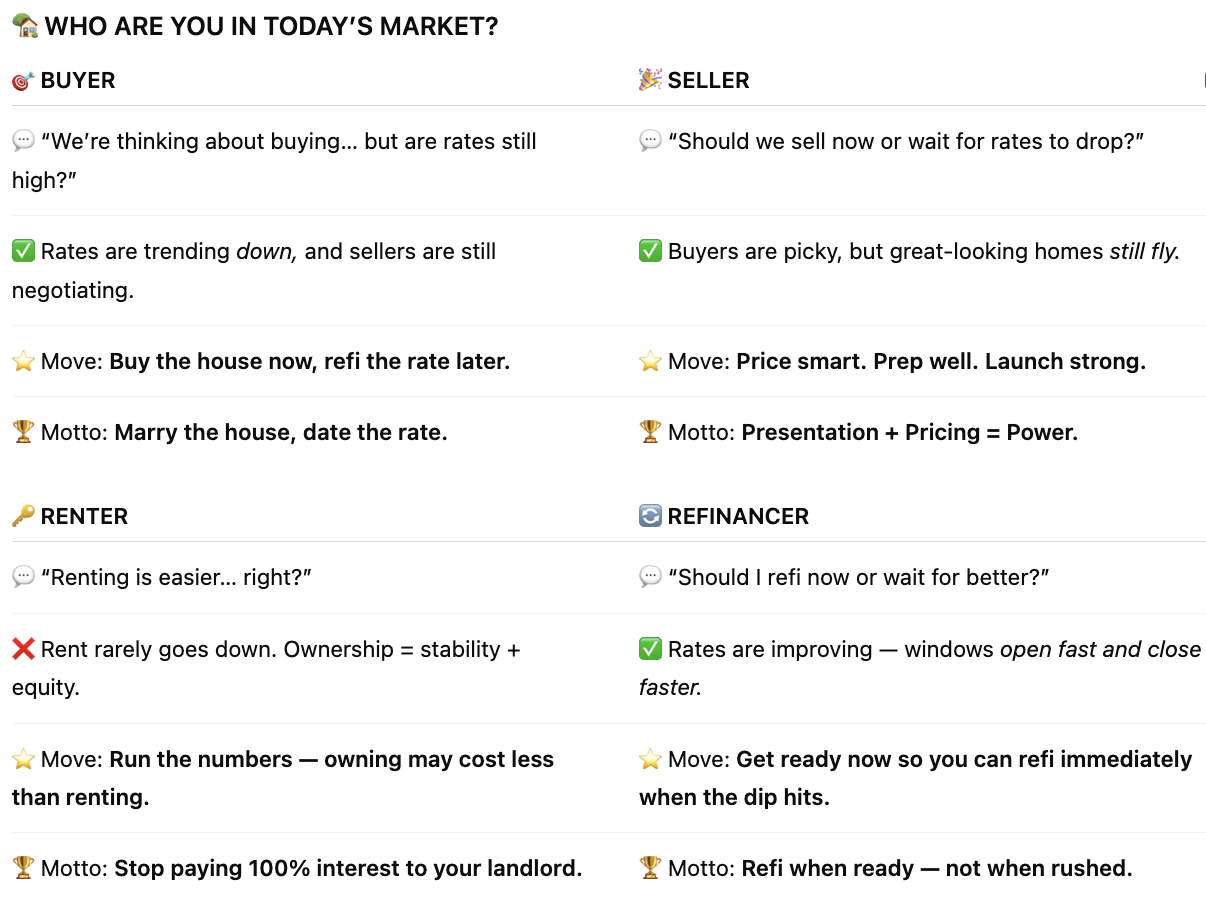This screenshot has height=898, width=1206.
Task: Click the speech bubble beside Renting is easier
Action: (x=23, y=577)
